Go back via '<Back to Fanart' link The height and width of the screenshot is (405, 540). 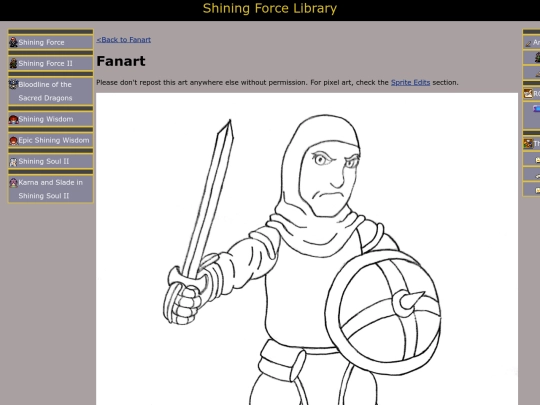(124, 40)
